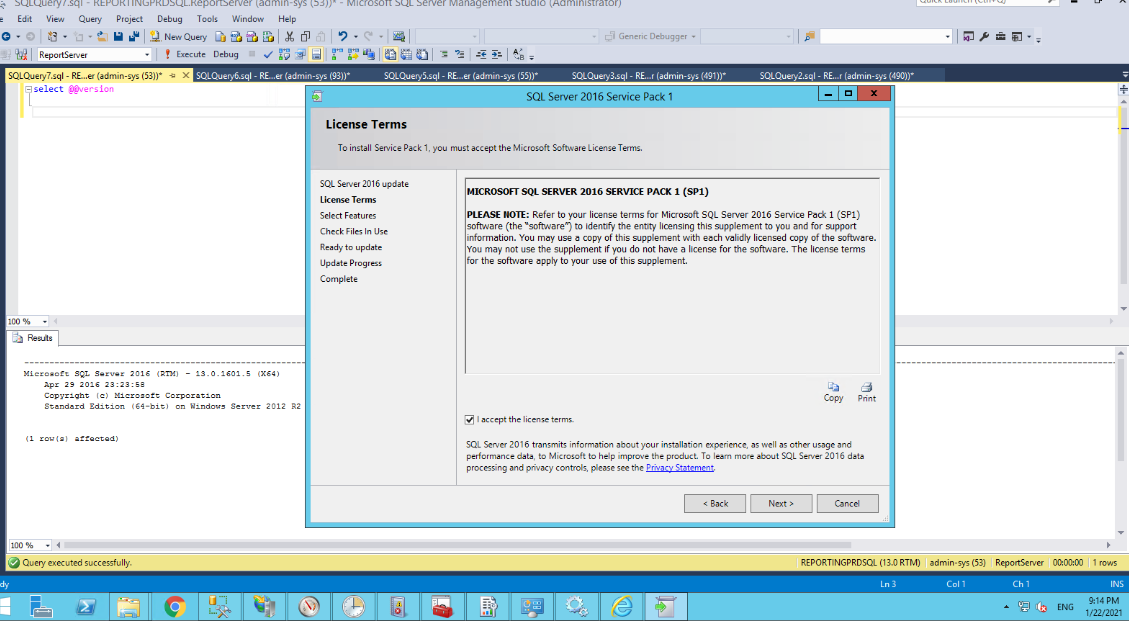The width and height of the screenshot is (1129, 621).
Task: Click the Toolbox icon in the toolbar
Action: click(x=1000, y=36)
